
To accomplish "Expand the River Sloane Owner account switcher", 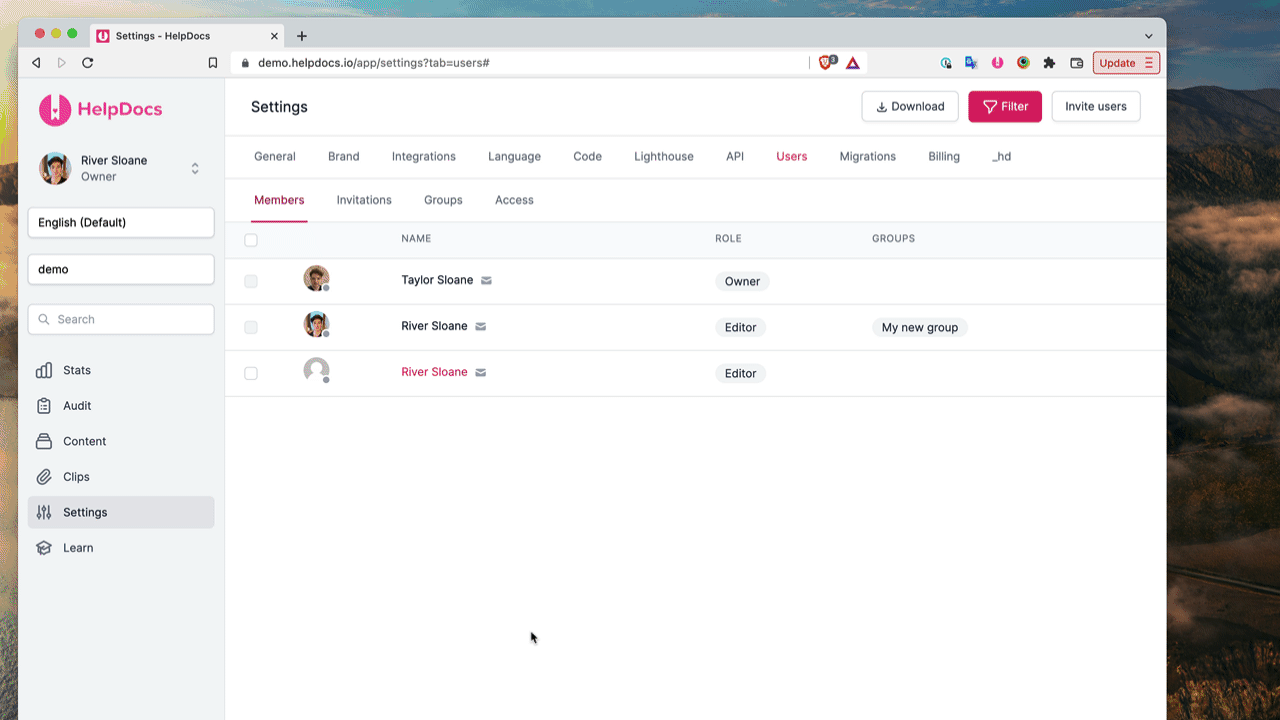I will tap(121, 168).
